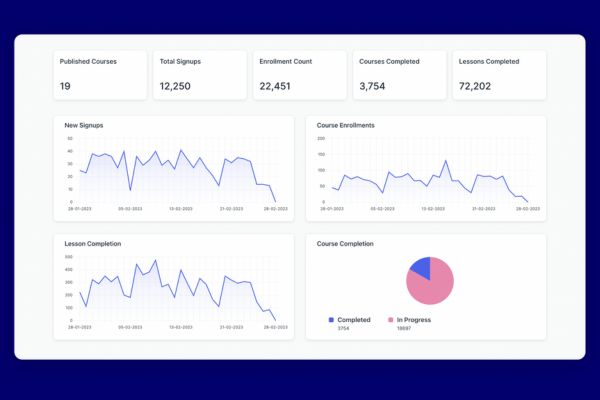Click the 12,250 value in Total Signups
This screenshot has width=600, height=400.
point(176,86)
